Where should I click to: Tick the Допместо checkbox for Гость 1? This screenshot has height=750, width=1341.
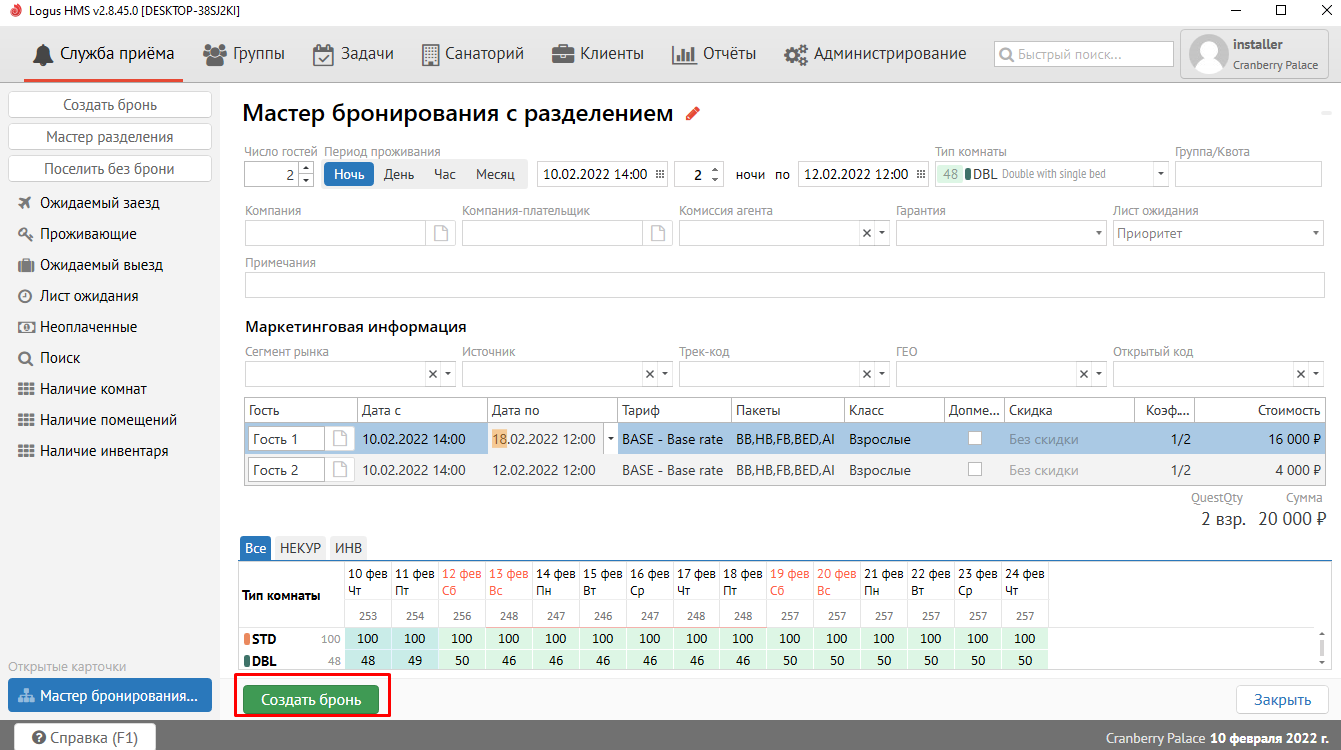click(x=975, y=438)
